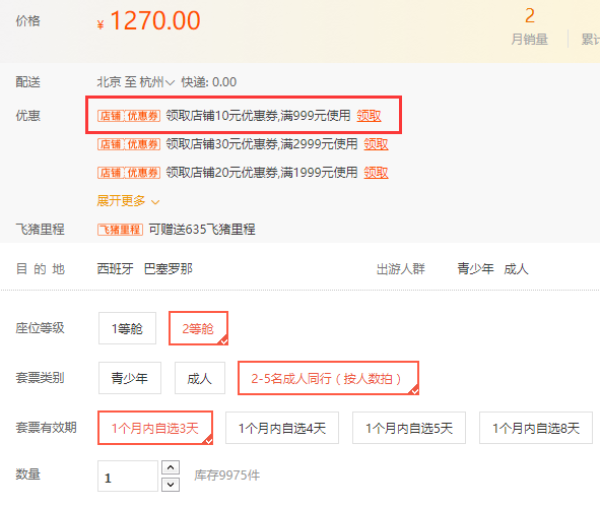Click the 可赠送635飞猪里程 text
The height and width of the screenshot is (506, 600).
pos(202,229)
